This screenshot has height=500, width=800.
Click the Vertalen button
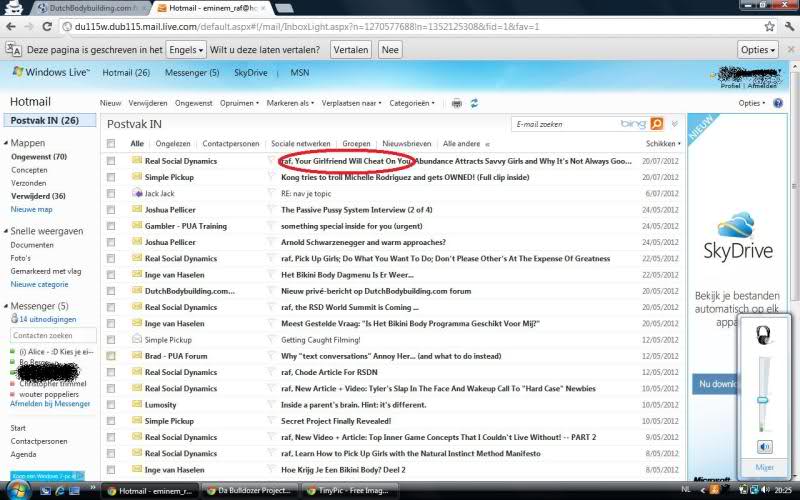coord(351,49)
